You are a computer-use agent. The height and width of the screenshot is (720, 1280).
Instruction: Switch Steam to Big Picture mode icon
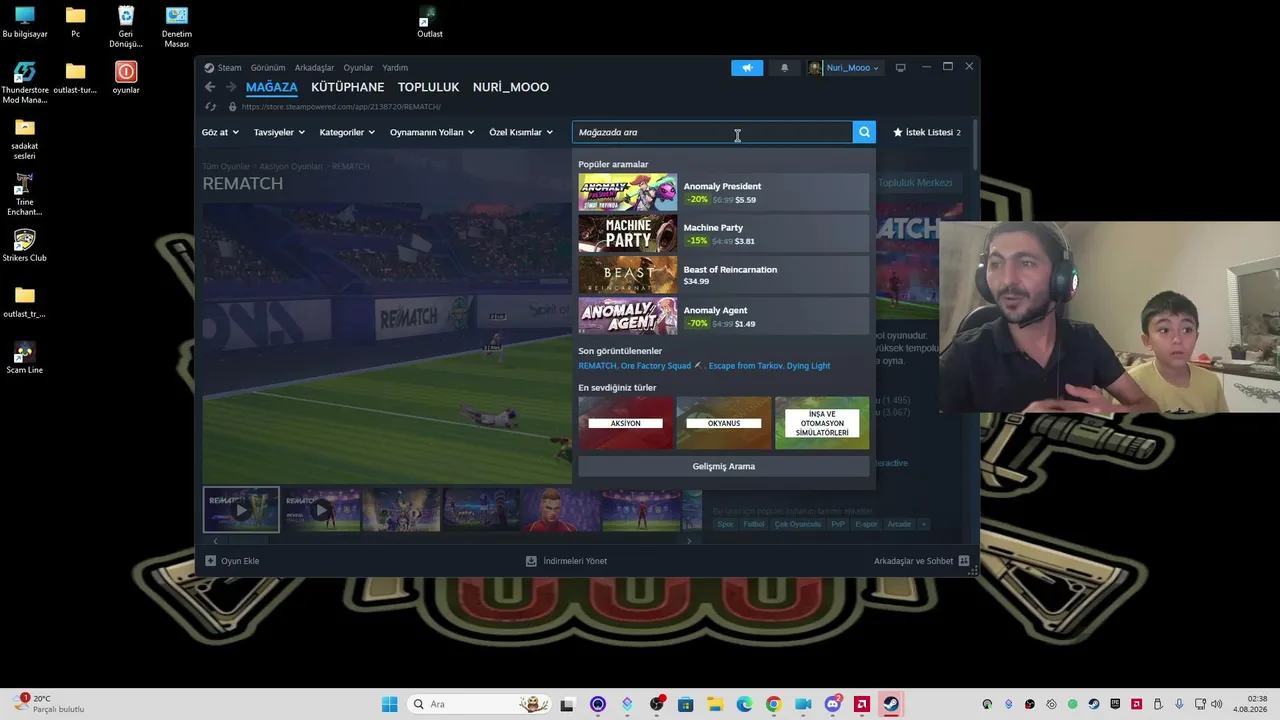pos(900,68)
